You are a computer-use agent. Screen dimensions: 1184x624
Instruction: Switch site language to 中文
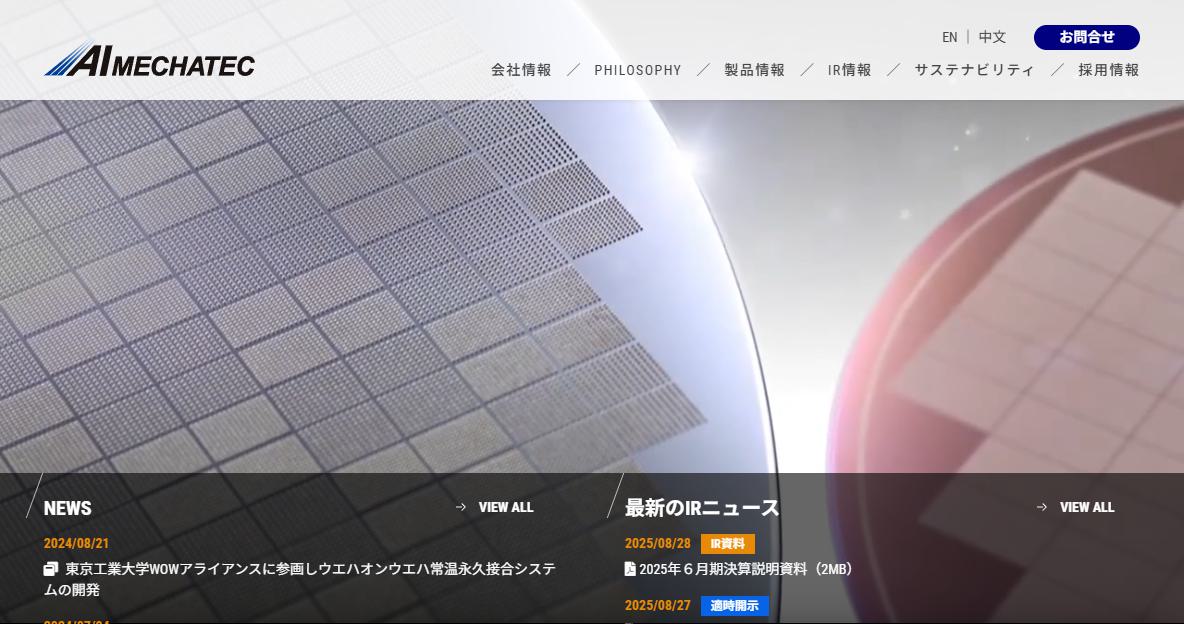coord(992,37)
